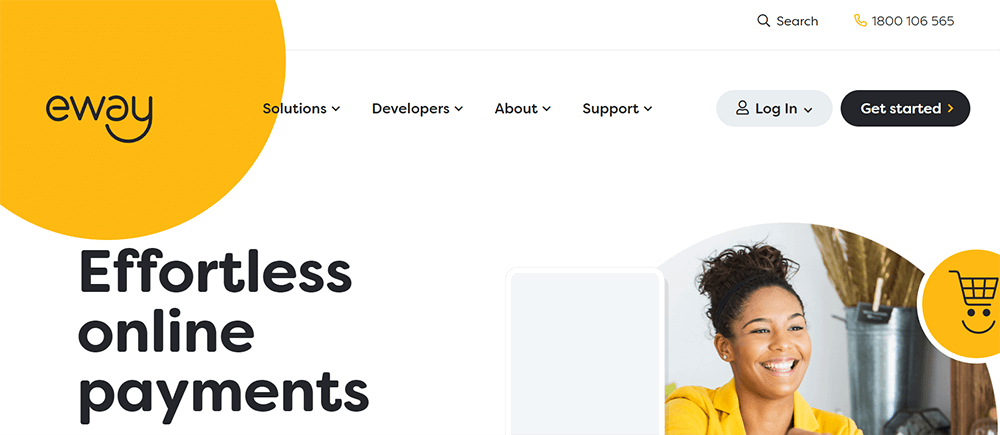Viewport: 1000px width, 435px height.
Task: Open the Developers menu
Action: click(417, 108)
